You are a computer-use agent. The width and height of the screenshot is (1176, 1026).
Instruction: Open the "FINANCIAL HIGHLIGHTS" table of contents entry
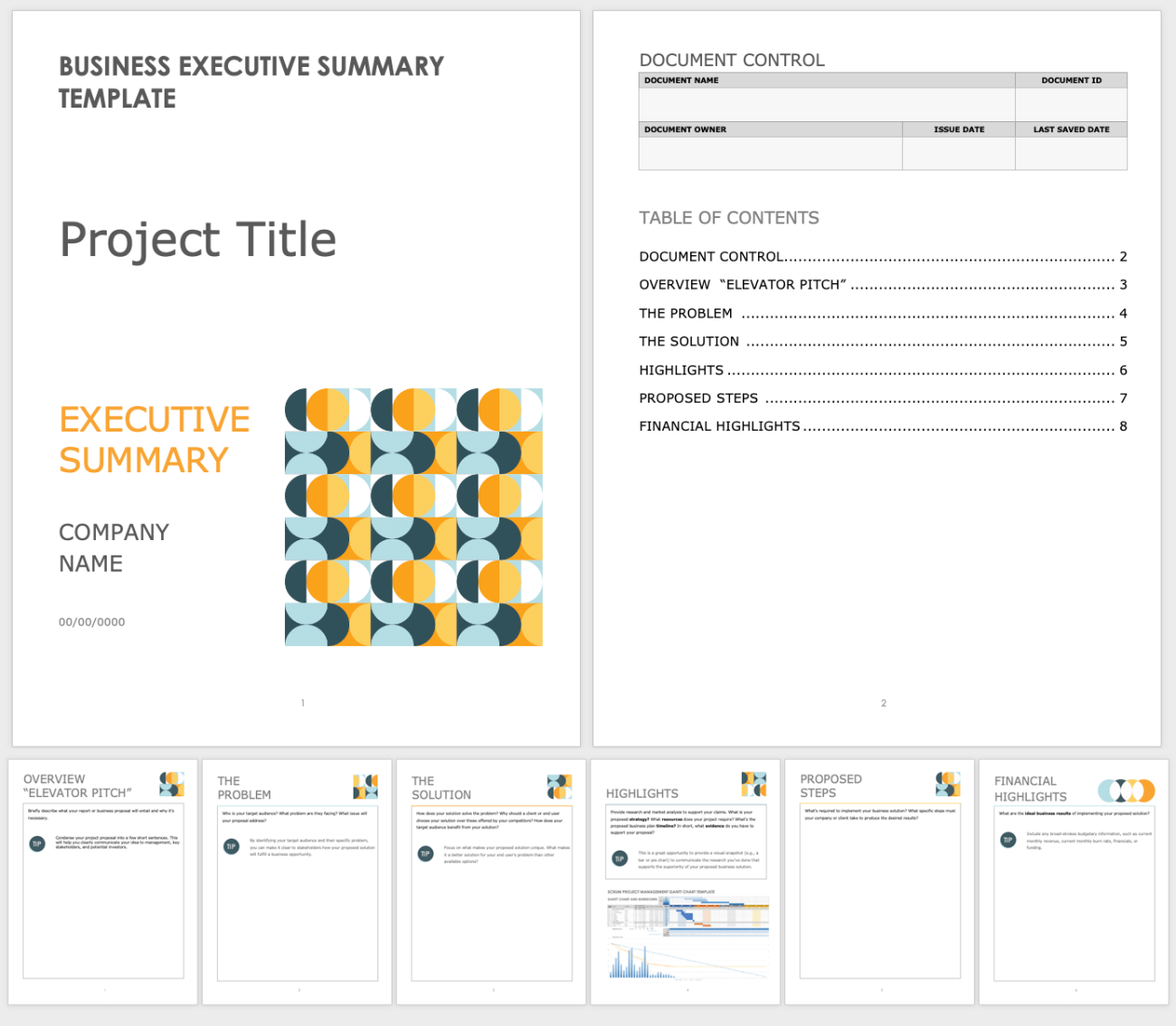(719, 425)
